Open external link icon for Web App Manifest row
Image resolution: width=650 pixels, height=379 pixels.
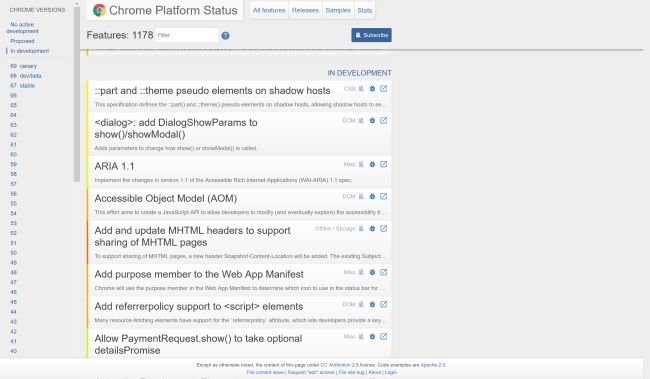coord(383,272)
